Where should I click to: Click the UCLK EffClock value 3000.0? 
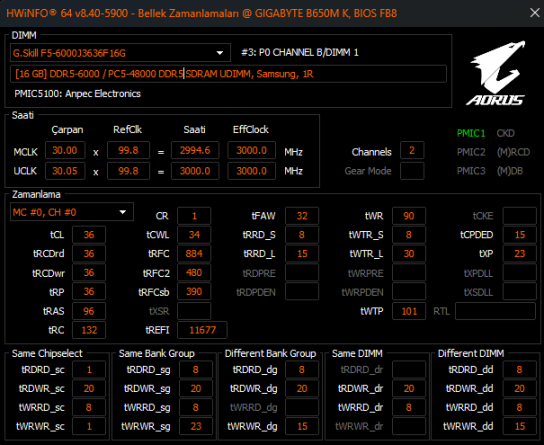[x=252, y=171]
